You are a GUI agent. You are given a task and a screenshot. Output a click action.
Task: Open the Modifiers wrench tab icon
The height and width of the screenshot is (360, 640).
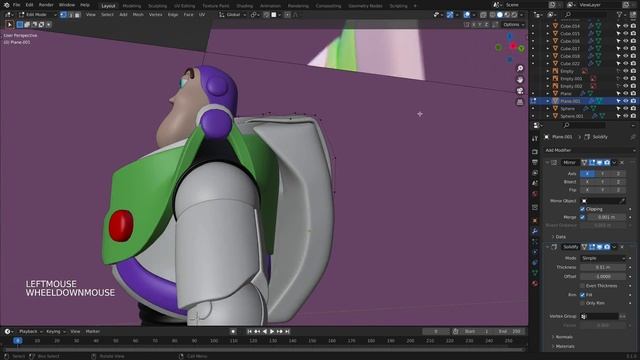(535, 231)
